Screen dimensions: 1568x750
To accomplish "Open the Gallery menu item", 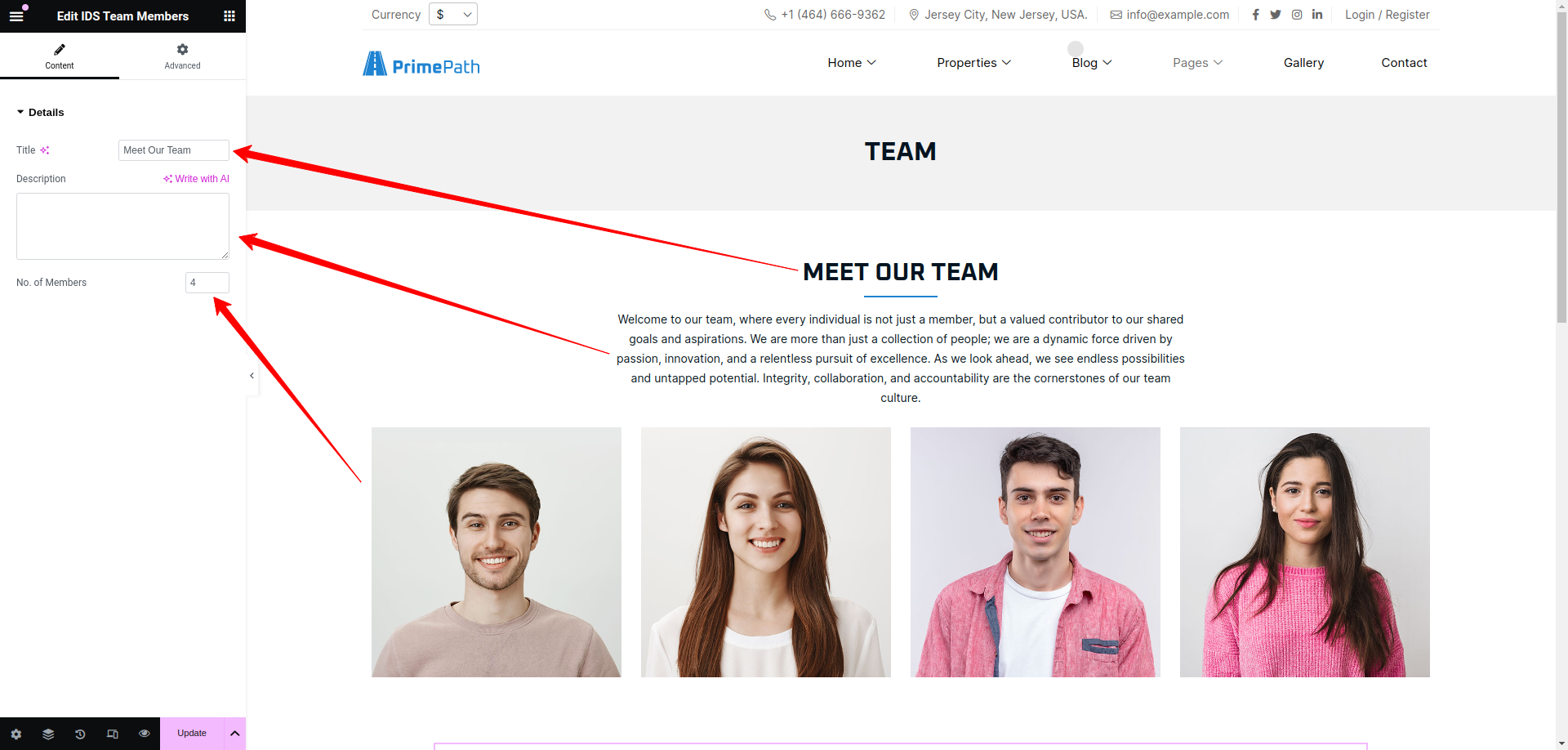I will click(1303, 63).
